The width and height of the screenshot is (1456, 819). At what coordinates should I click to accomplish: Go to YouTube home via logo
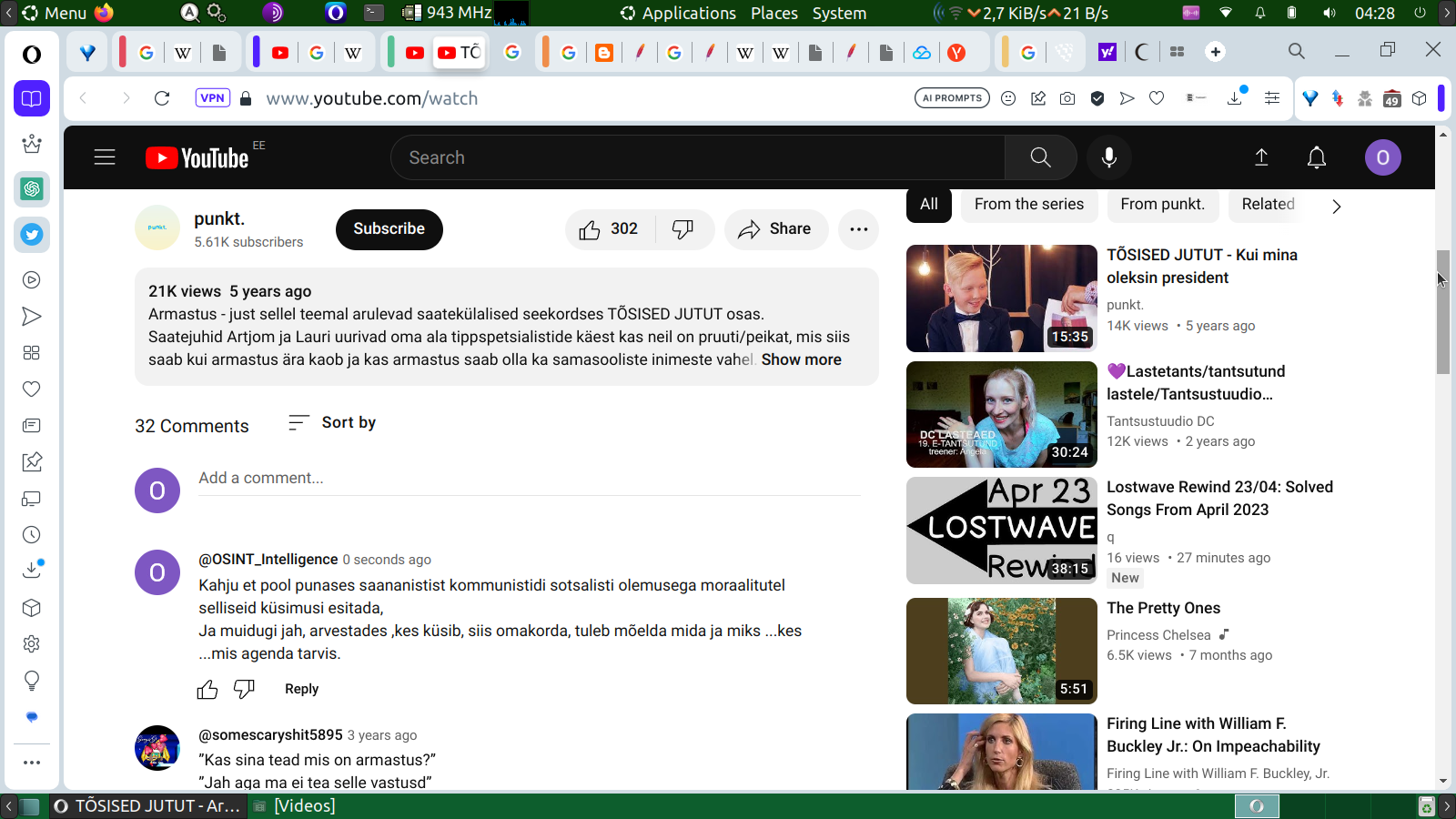pyautogui.click(x=197, y=157)
